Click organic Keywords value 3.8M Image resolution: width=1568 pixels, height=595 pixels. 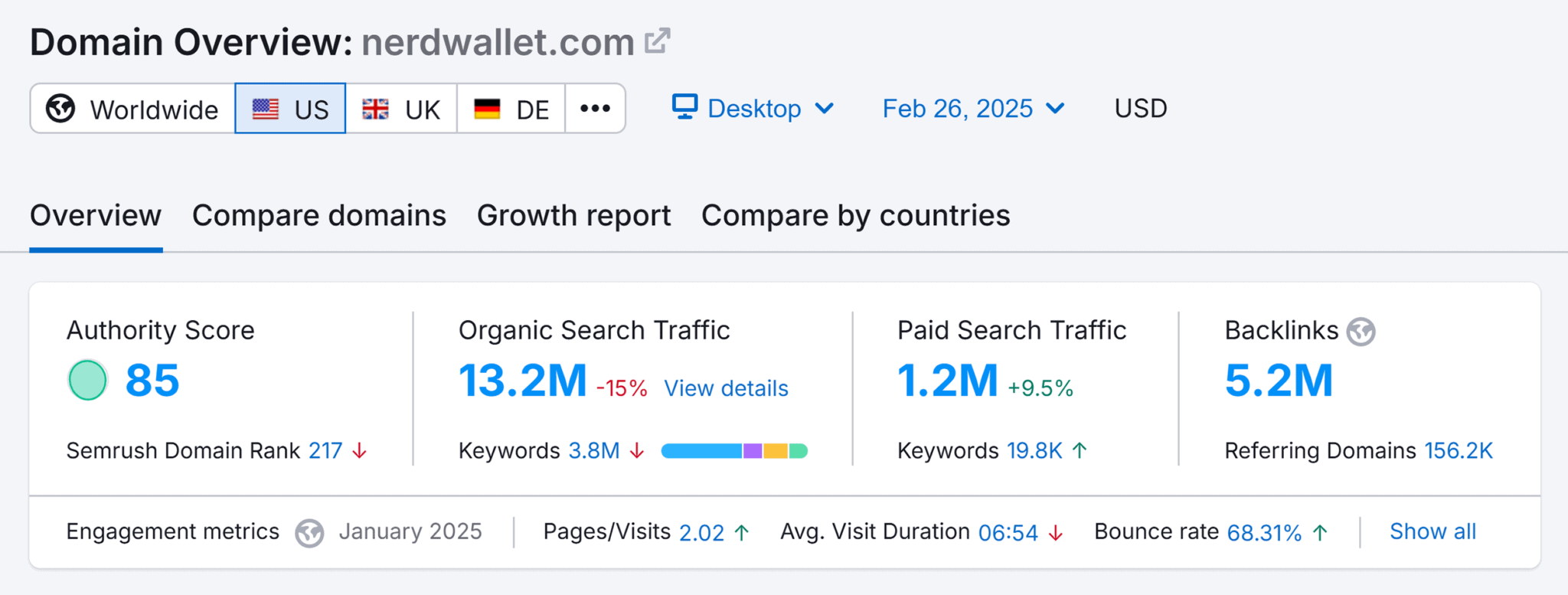(594, 451)
